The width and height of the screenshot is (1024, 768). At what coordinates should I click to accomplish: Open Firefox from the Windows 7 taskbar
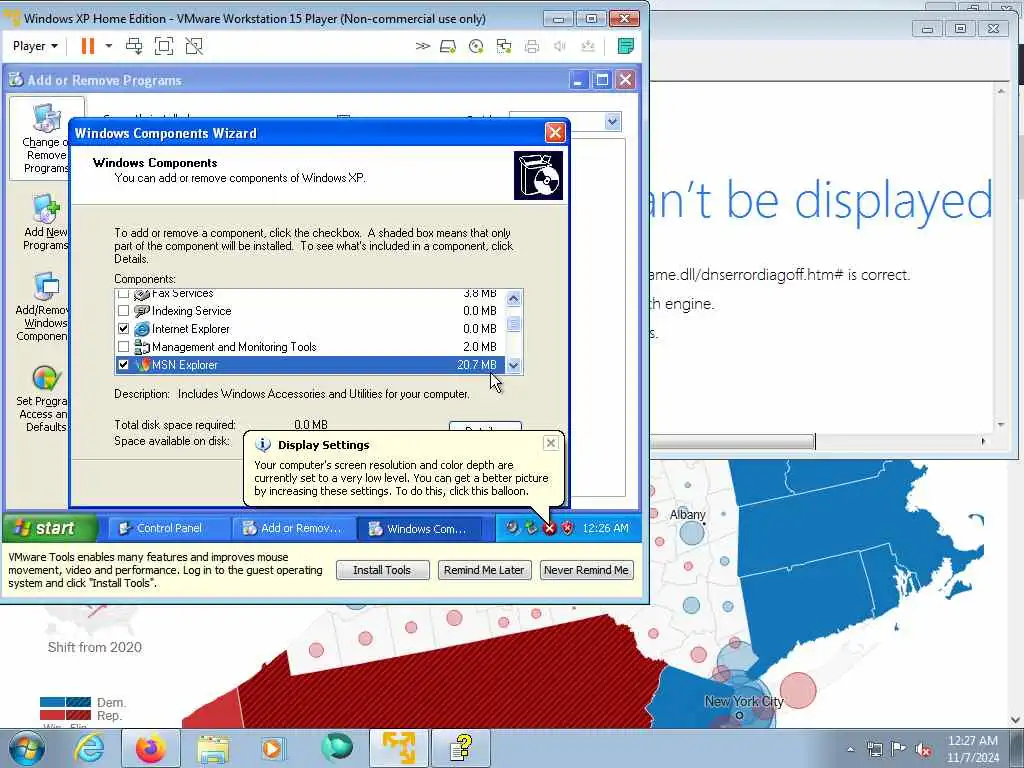pyautogui.click(x=151, y=748)
